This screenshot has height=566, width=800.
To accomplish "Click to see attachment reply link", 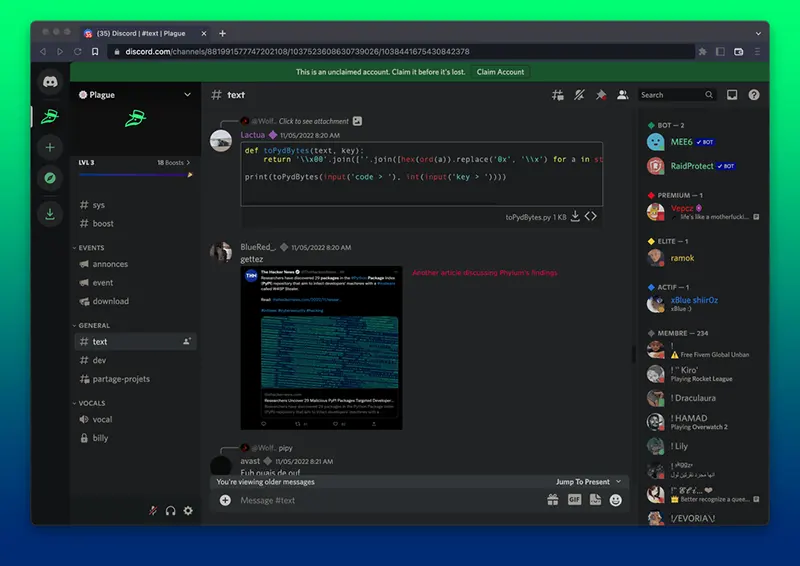I will 314,121.
